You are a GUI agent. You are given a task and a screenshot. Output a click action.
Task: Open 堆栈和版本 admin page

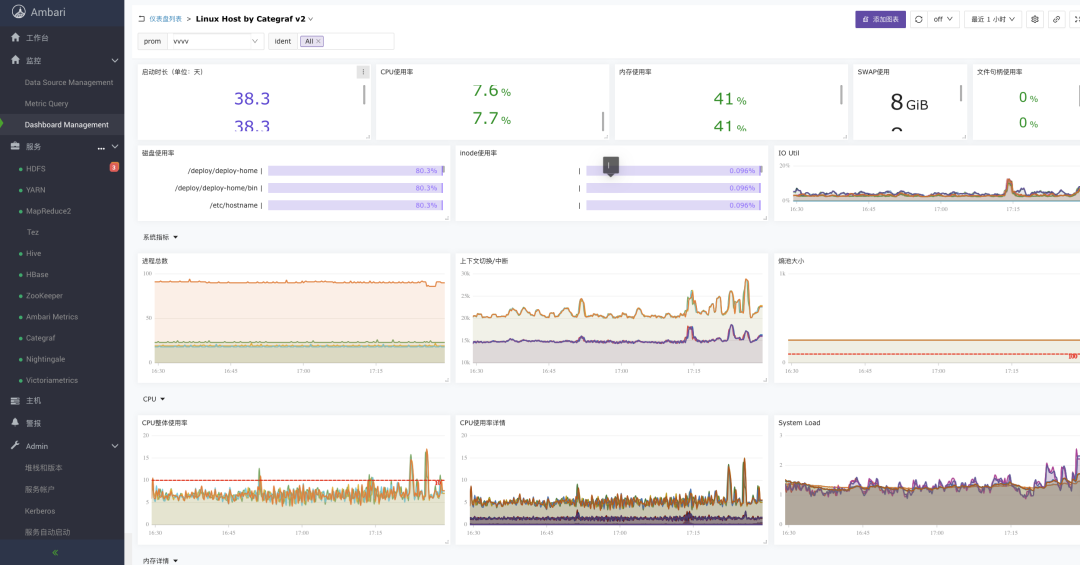[x=43, y=468]
